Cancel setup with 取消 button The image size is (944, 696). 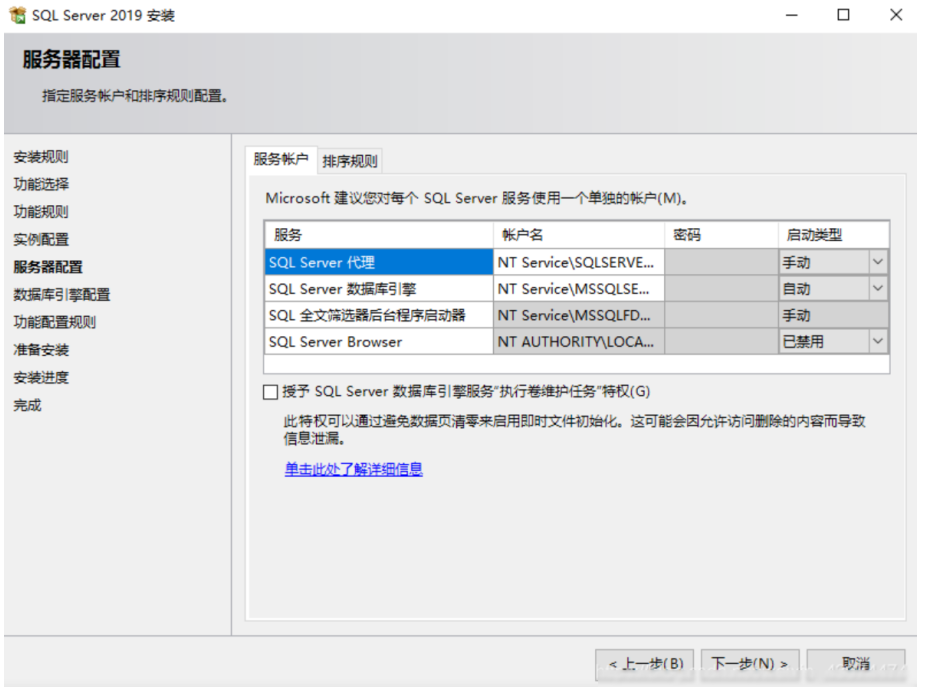(x=856, y=664)
